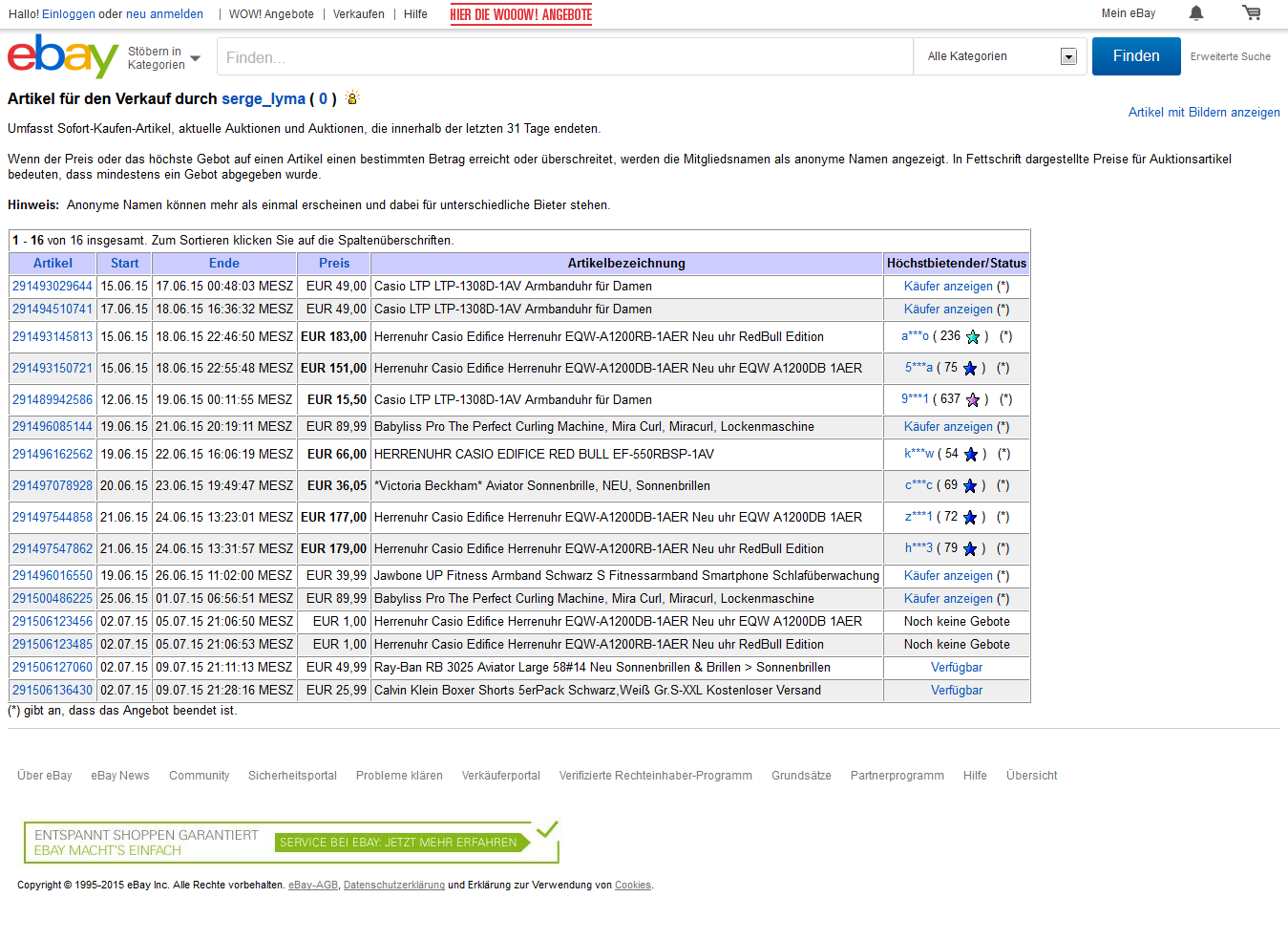
Task: Click the green checkmark on guarantee banner
Action: click(546, 829)
